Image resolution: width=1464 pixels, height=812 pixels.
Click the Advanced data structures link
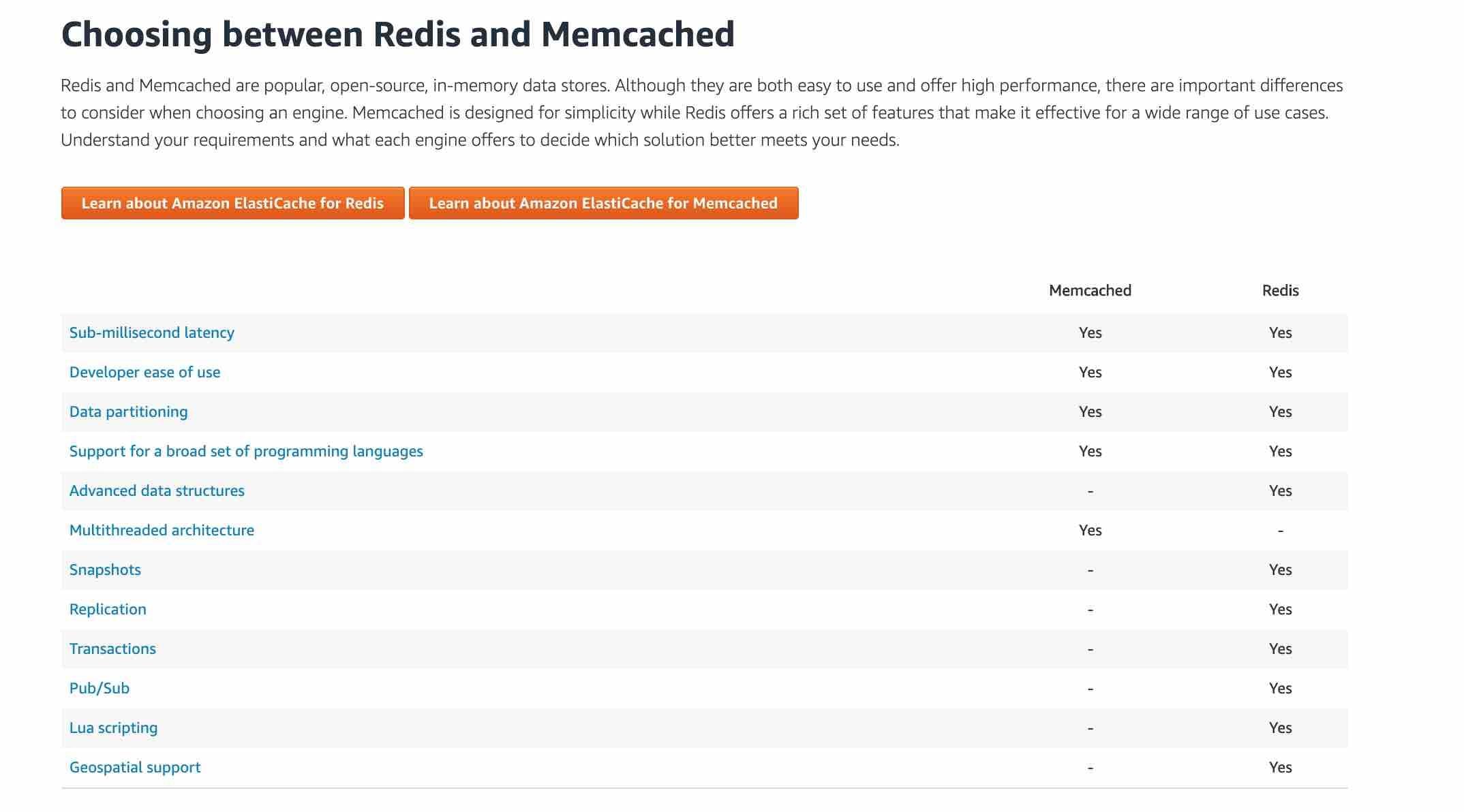point(157,490)
